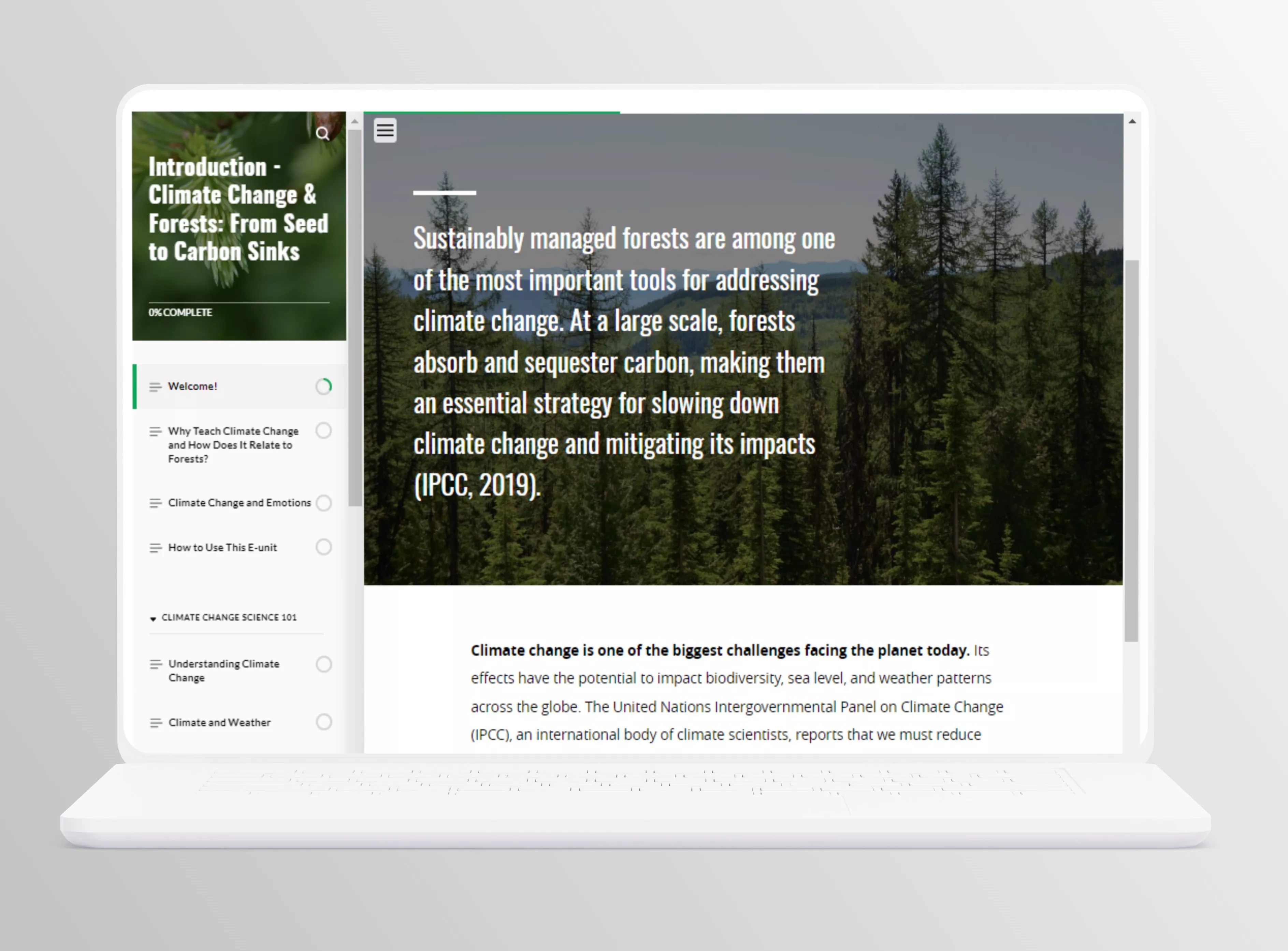Click the lesson icon beside "How to Use This E-unit"
The height and width of the screenshot is (951, 1288).
coord(156,547)
